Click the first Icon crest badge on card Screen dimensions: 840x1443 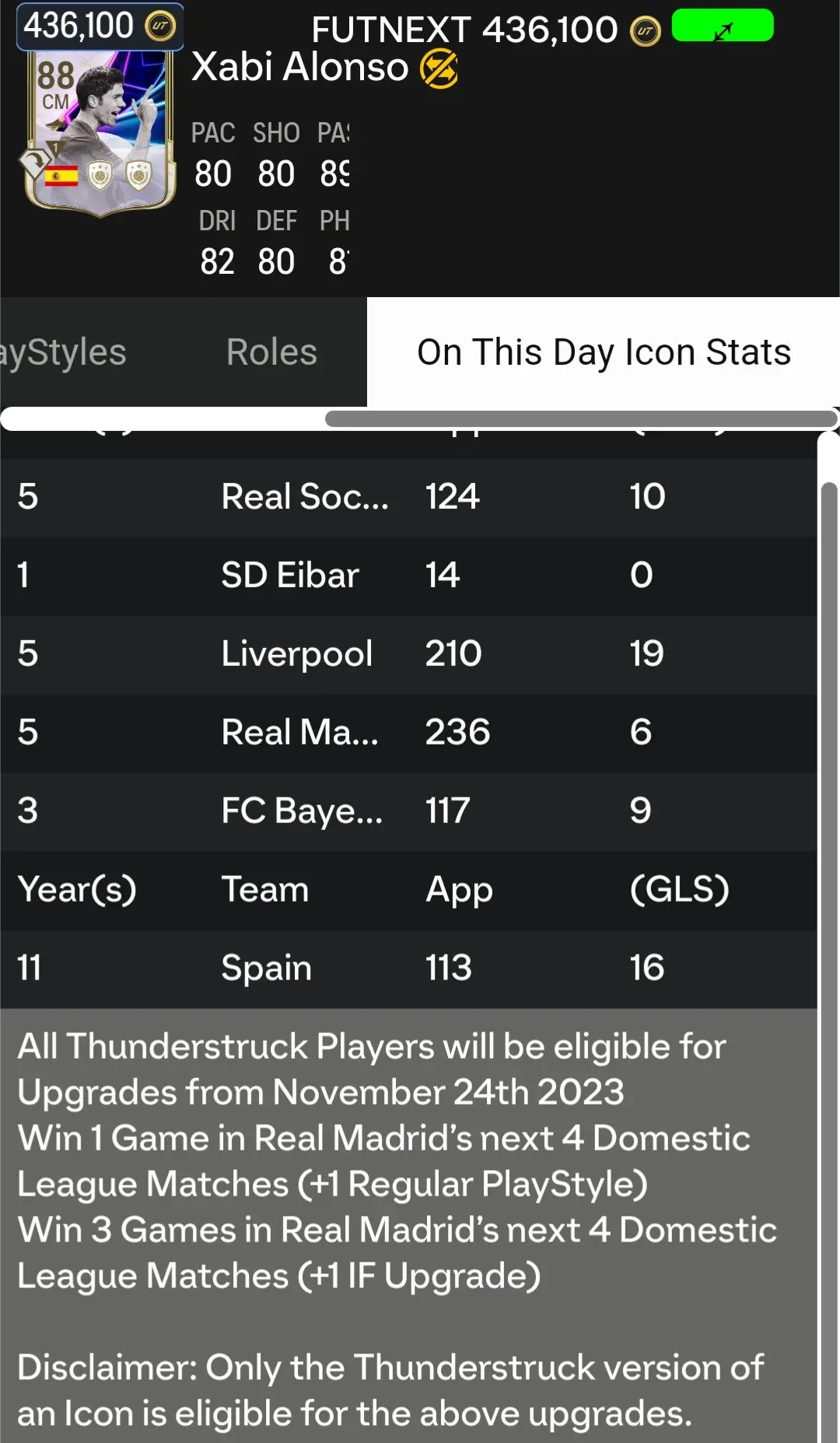(100, 176)
